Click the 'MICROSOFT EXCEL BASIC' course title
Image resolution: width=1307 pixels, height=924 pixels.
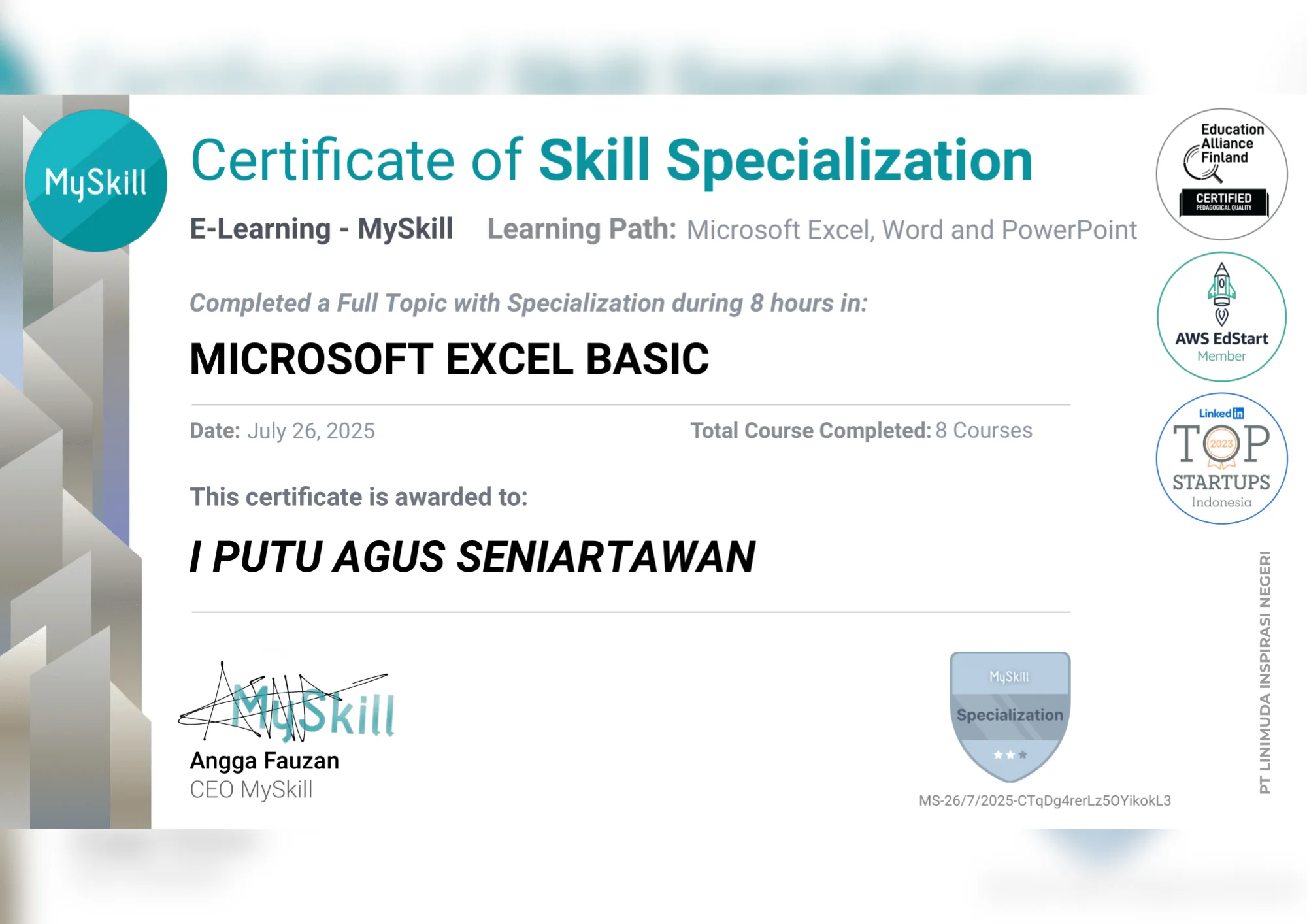(x=450, y=359)
